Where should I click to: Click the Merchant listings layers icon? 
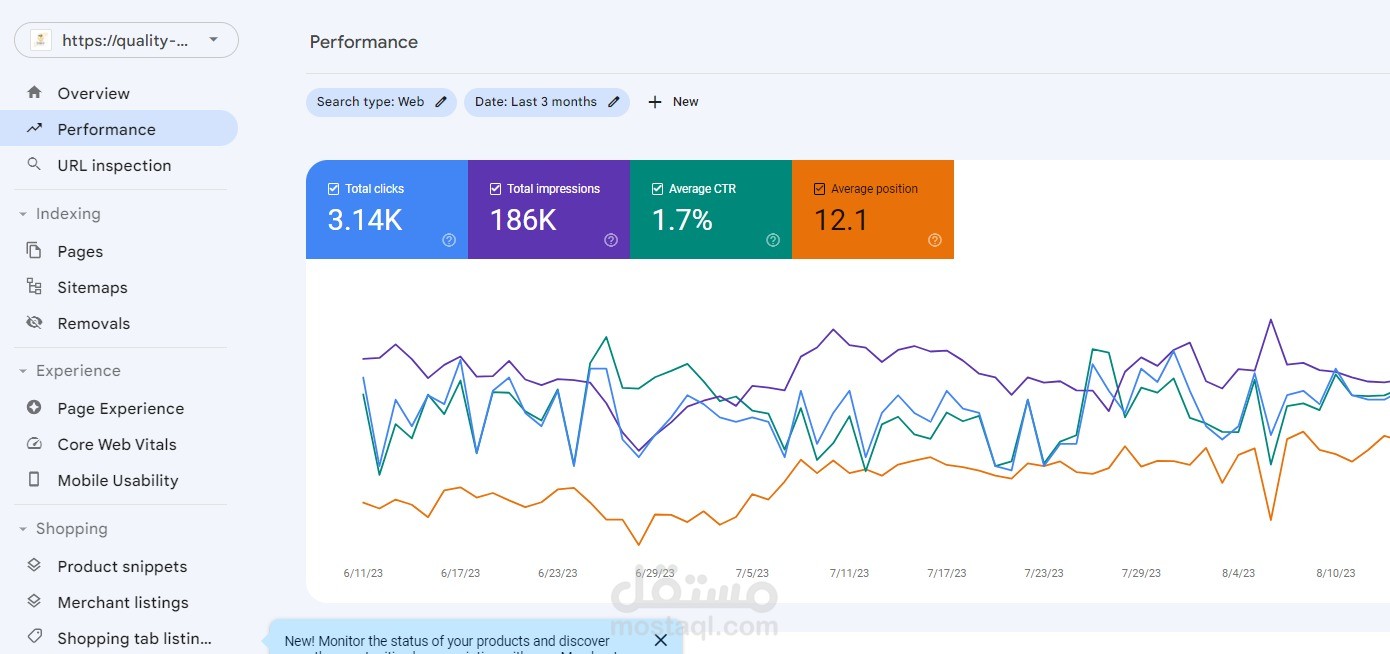point(34,602)
